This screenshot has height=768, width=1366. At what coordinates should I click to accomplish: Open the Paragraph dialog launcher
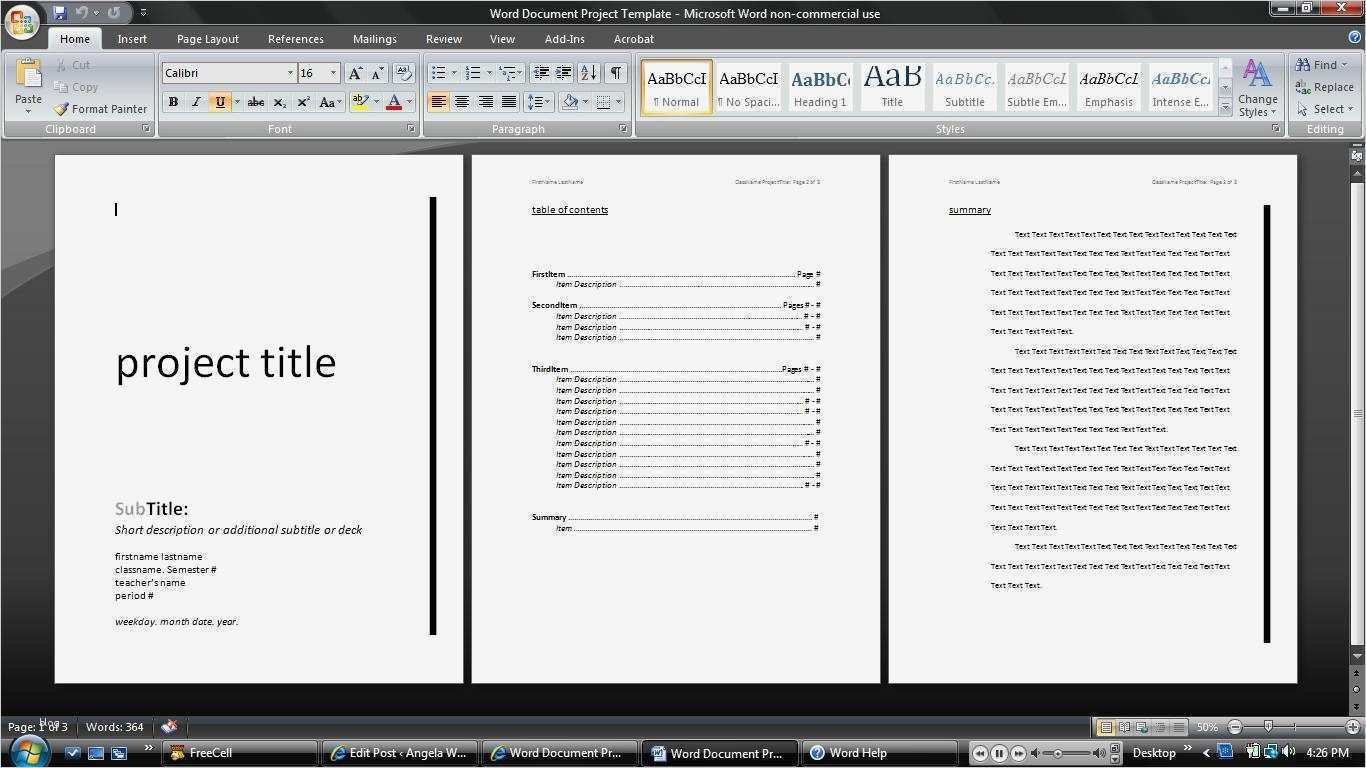point(622,128)
